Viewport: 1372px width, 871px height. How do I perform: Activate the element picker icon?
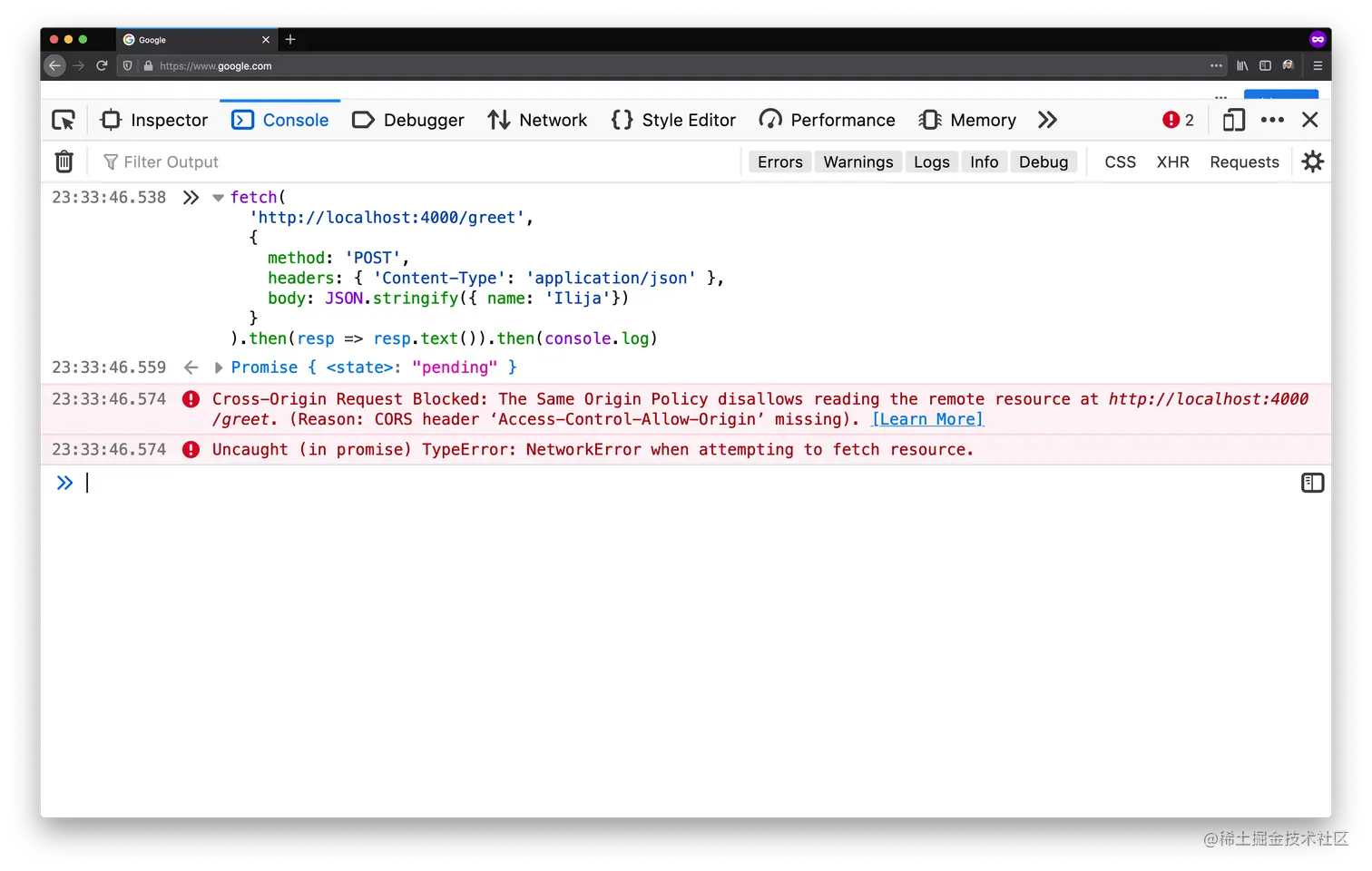click(x=64, y=120)
